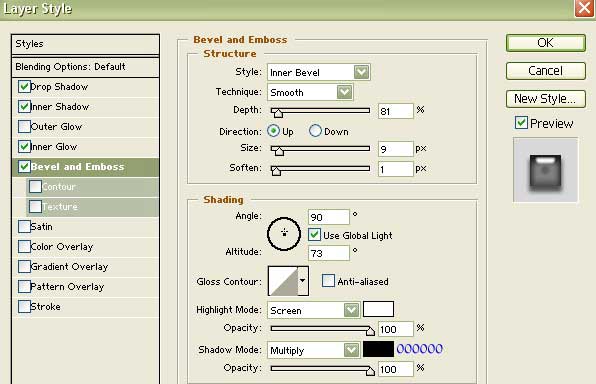The height and width of the screenshot is (384, 596).
Task: Click the angle and altitude light dial
Action: (284, 234)
